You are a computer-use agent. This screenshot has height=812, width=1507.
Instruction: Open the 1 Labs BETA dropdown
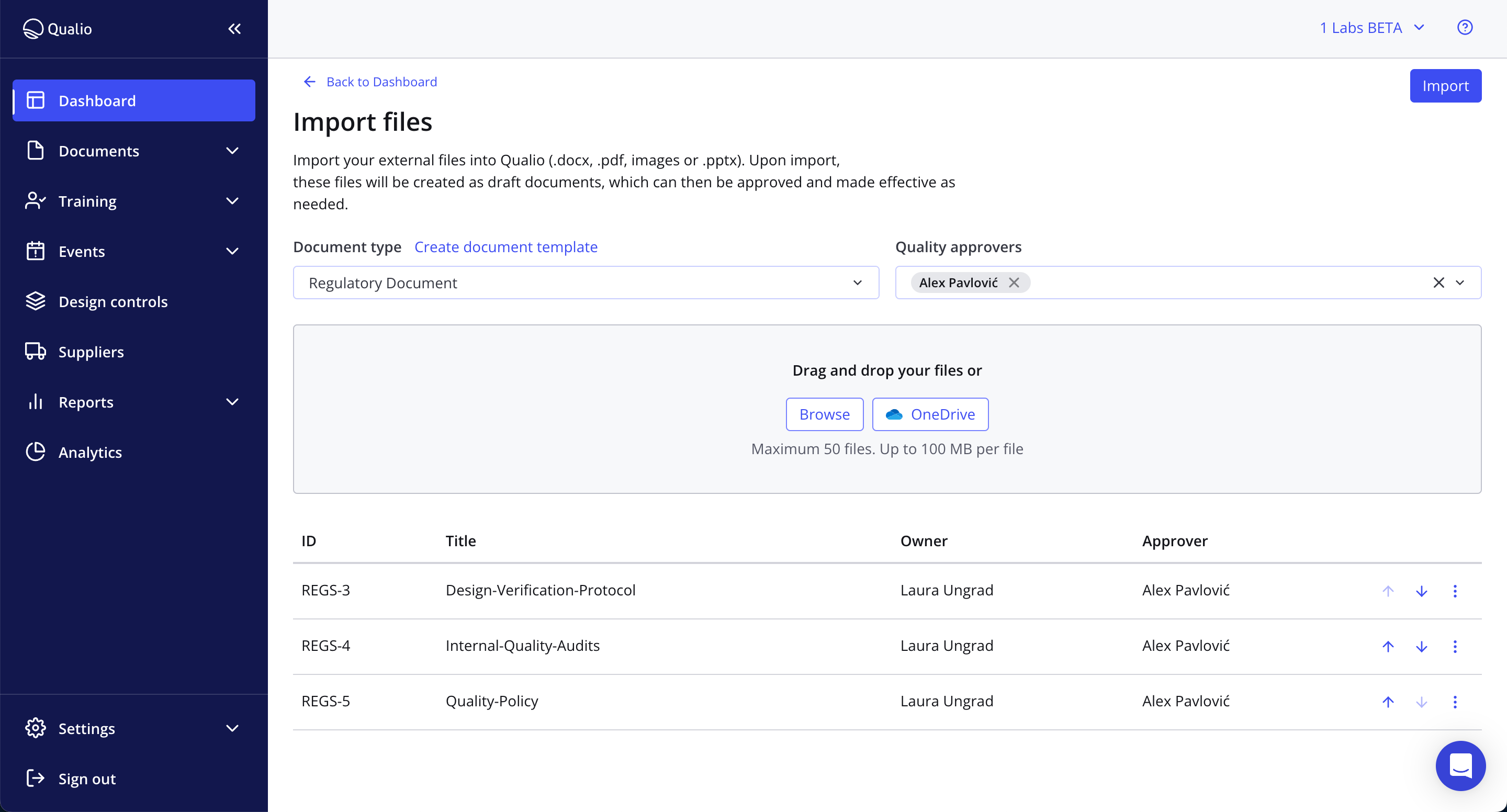[x=1373, y=27]
